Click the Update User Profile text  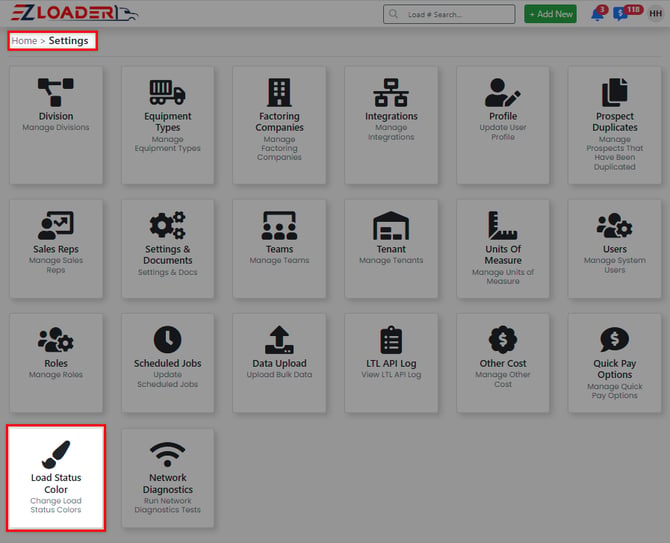click(x=502, y=132)
